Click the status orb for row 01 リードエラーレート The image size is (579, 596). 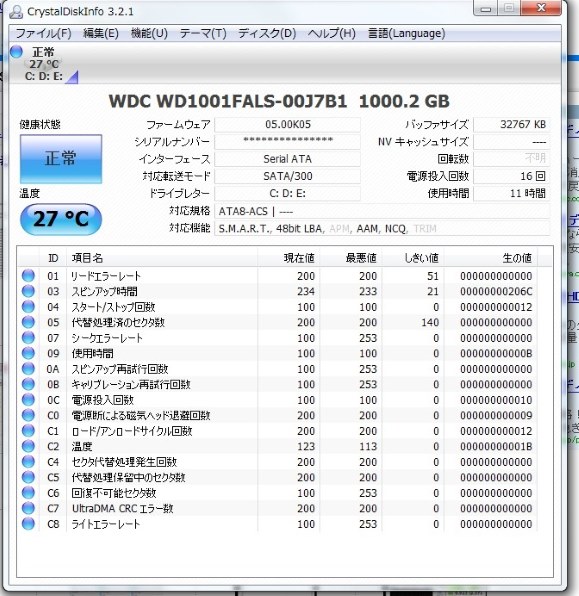tap(28, 276)
